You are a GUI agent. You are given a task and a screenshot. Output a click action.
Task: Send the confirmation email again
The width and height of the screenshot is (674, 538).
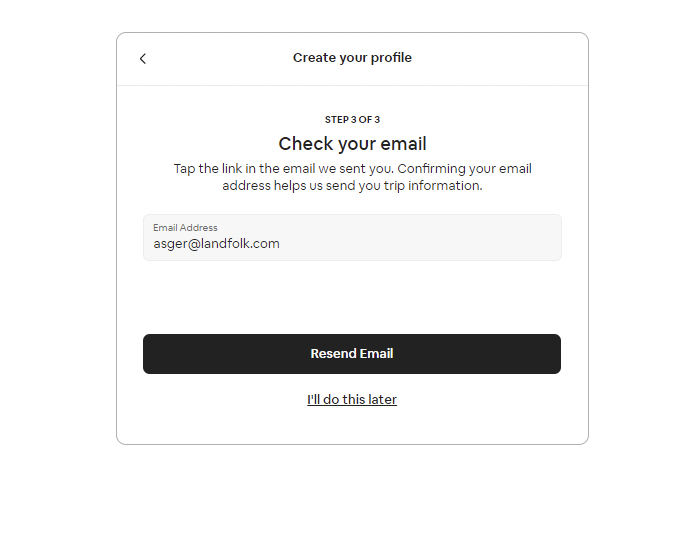(x=352, y=354)
